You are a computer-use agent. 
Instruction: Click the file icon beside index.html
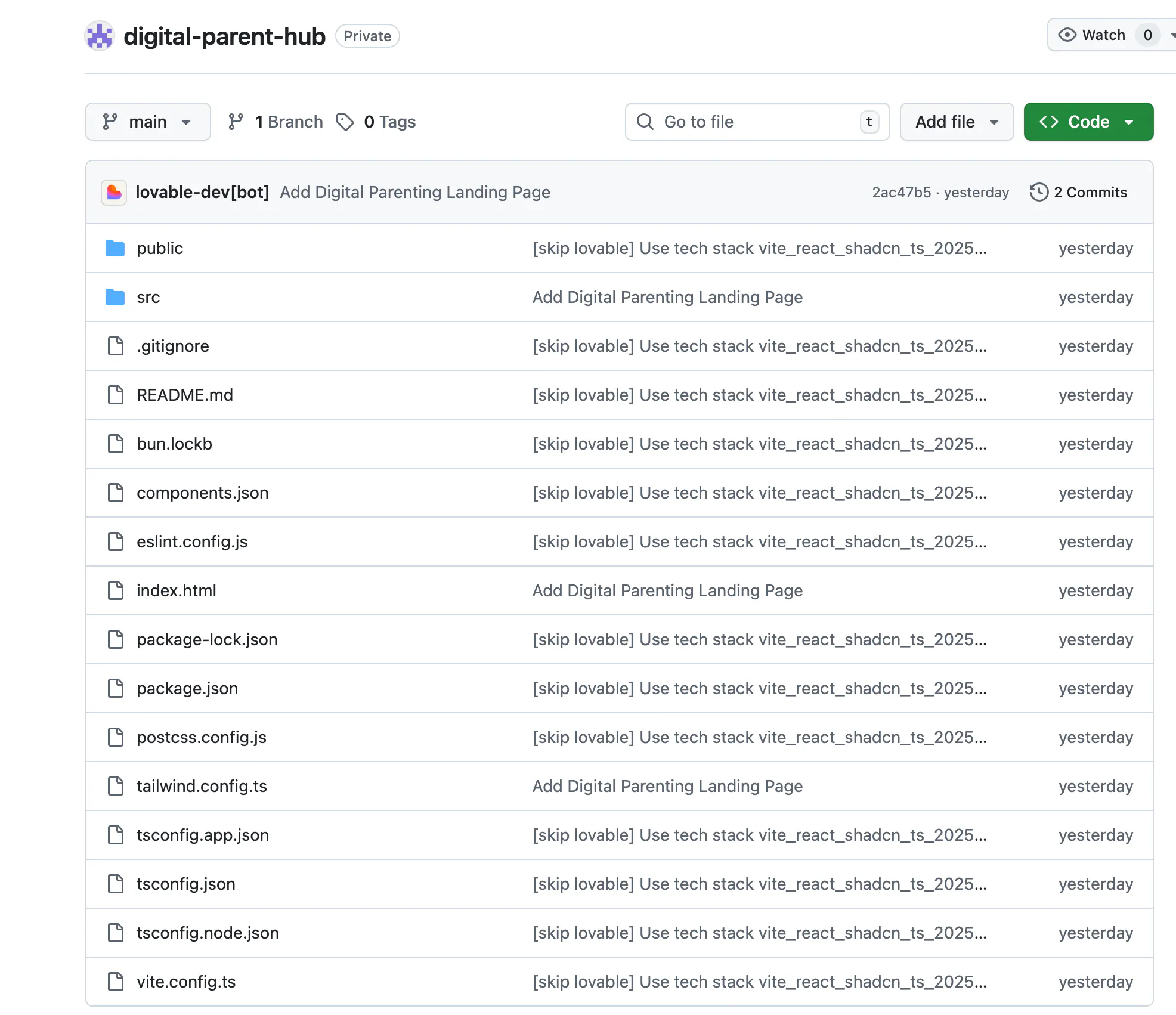click(116, 590)
